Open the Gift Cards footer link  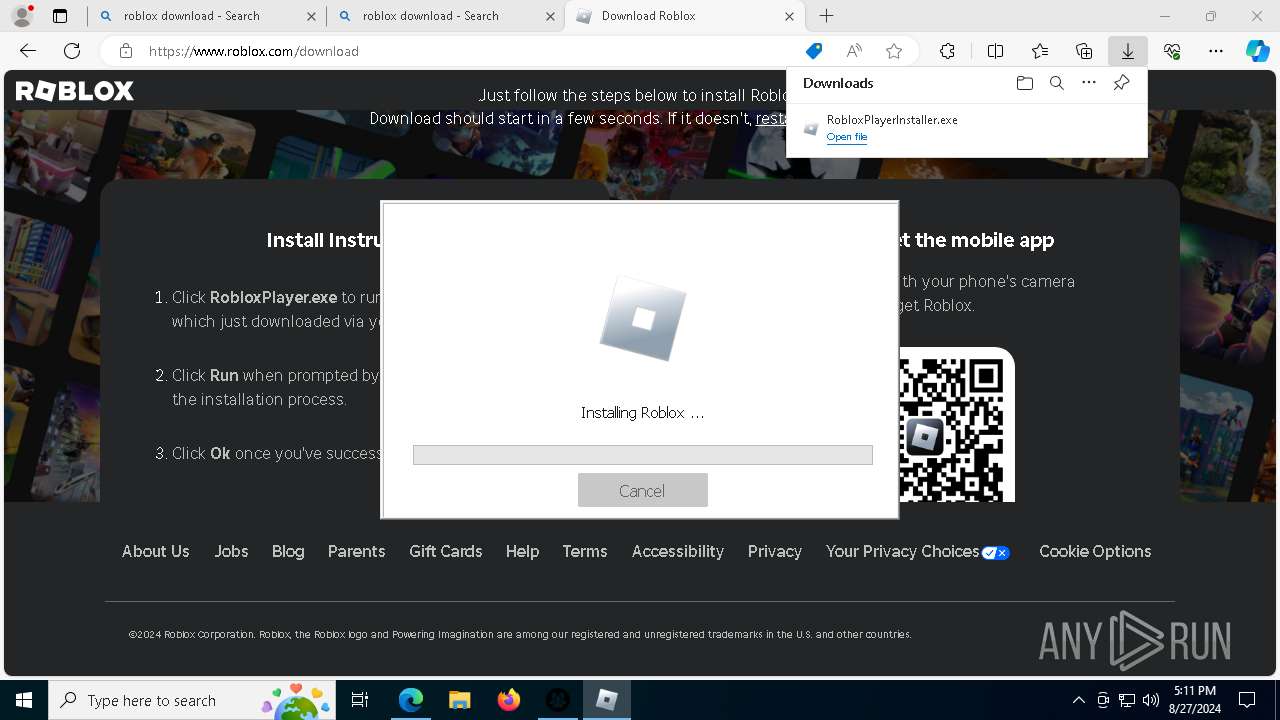click(445, 551)
